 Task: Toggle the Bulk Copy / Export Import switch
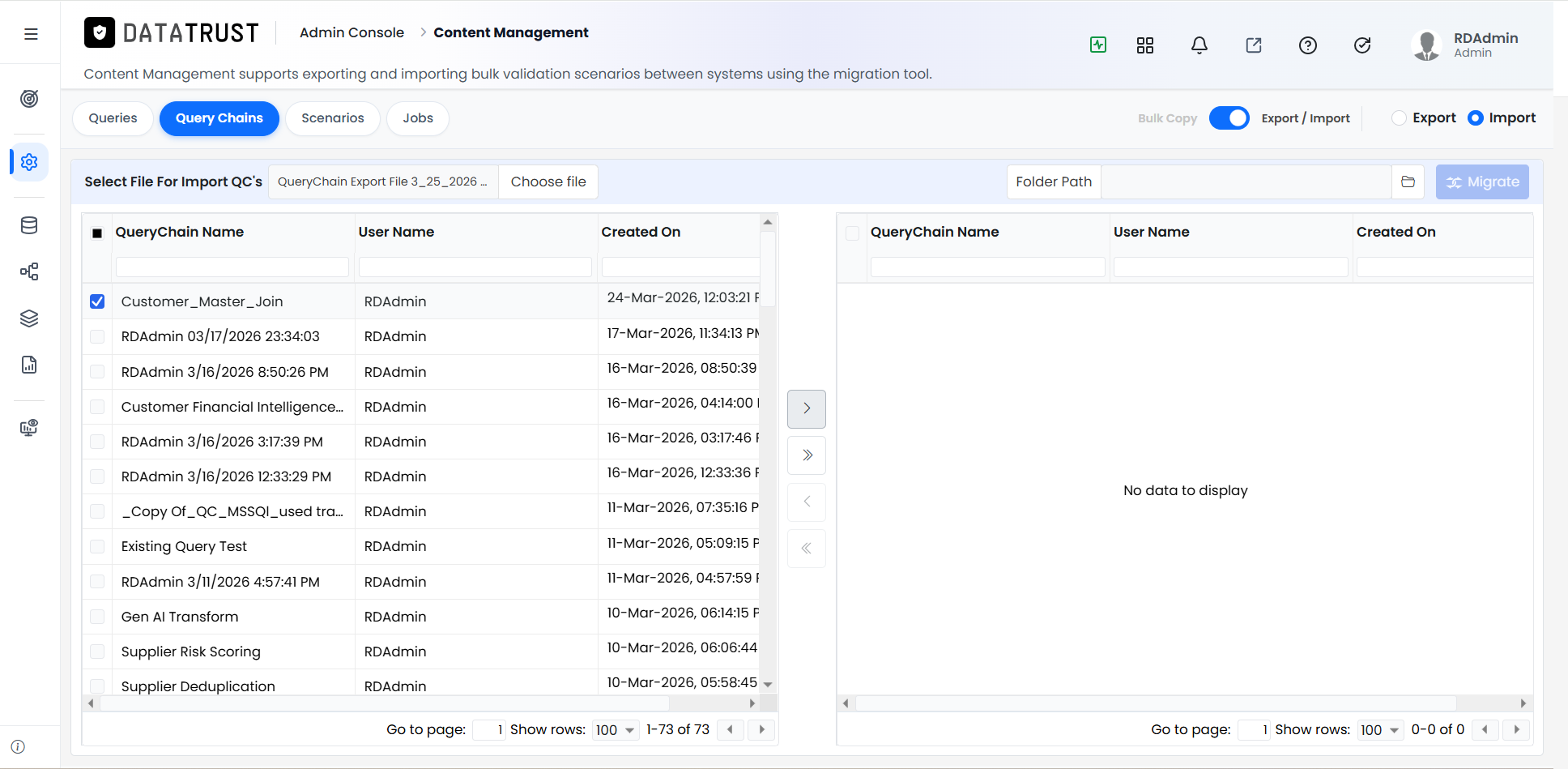click(1229, 118)
